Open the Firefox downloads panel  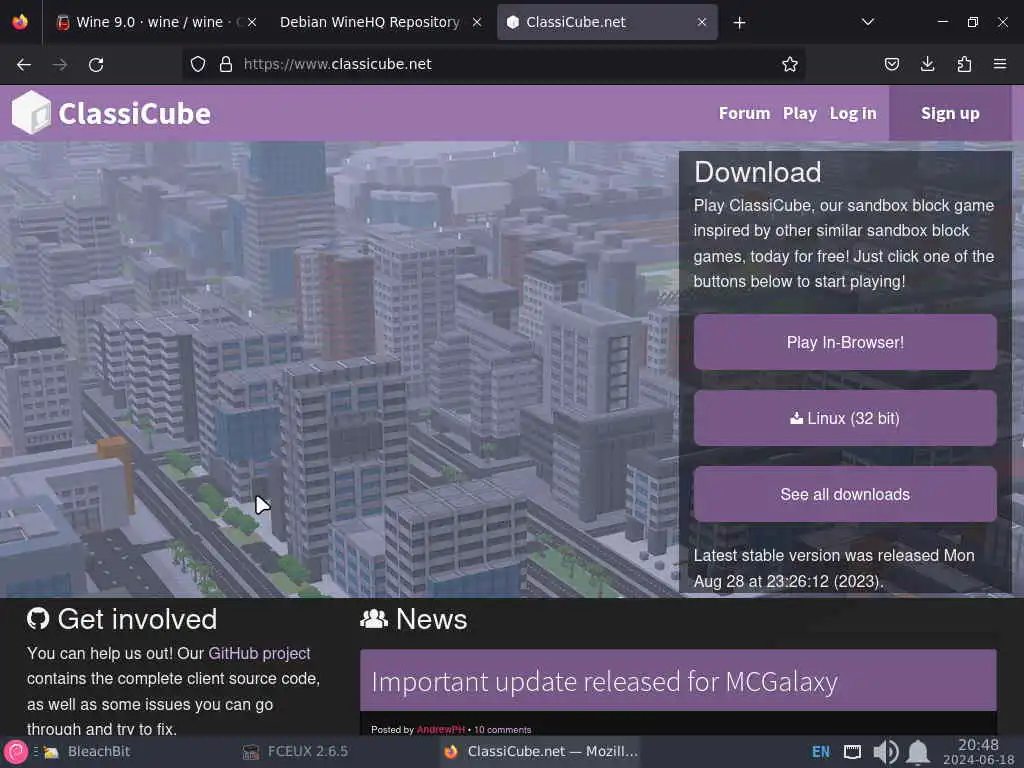pyautogui.click(x=927, y=64)
